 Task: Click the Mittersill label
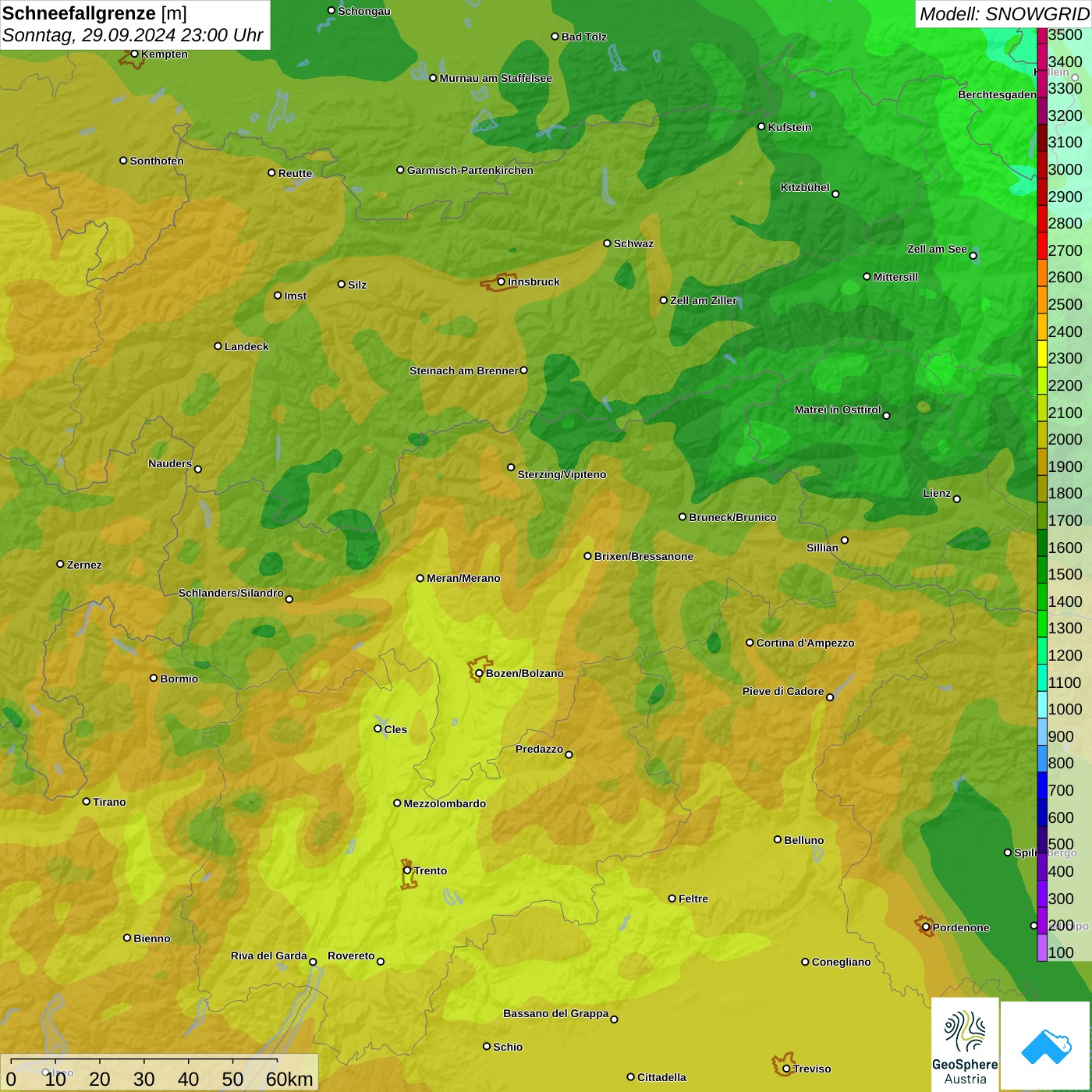[x=895, y=277]
